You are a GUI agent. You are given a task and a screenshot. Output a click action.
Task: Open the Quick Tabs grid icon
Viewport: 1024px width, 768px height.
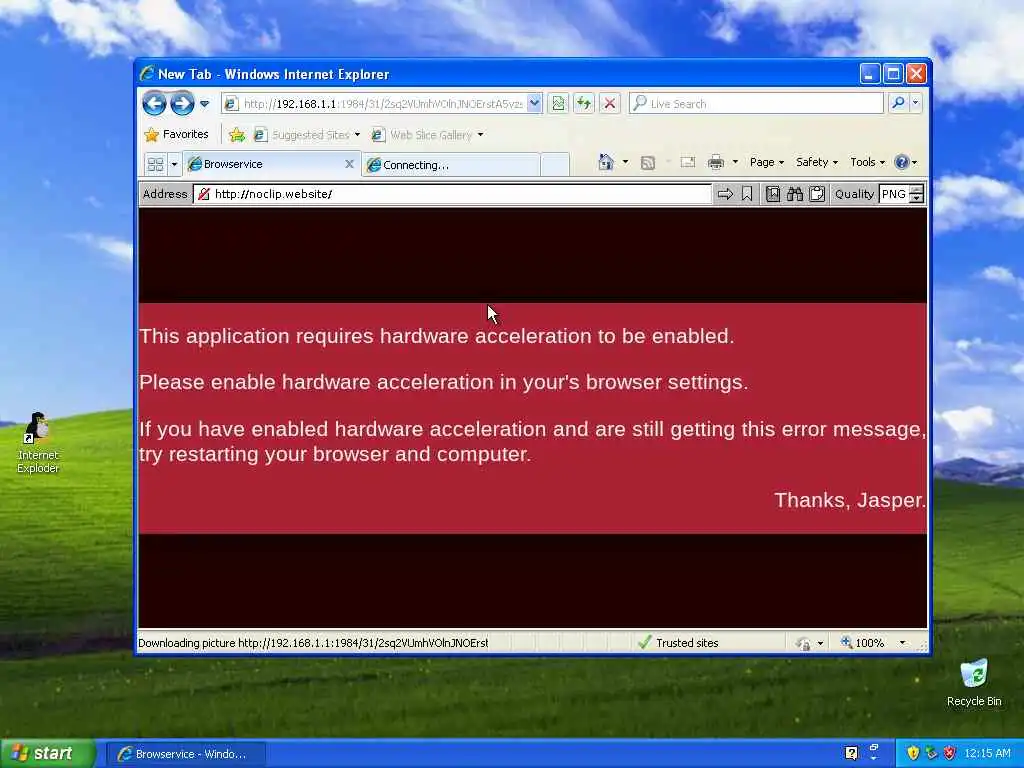(x=155, y=164)
